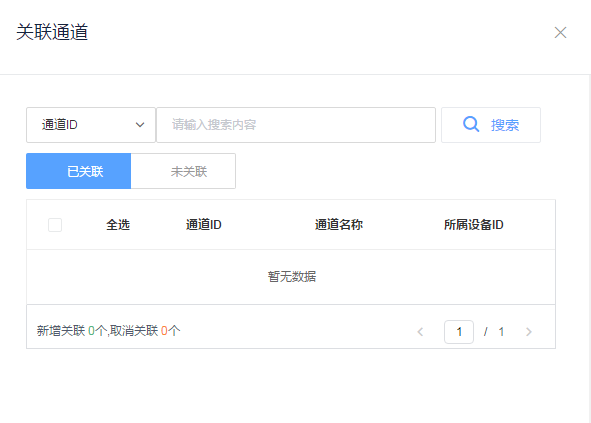Click the 搜索 button label
Screen dimensions: 591x423
[505, 125]
